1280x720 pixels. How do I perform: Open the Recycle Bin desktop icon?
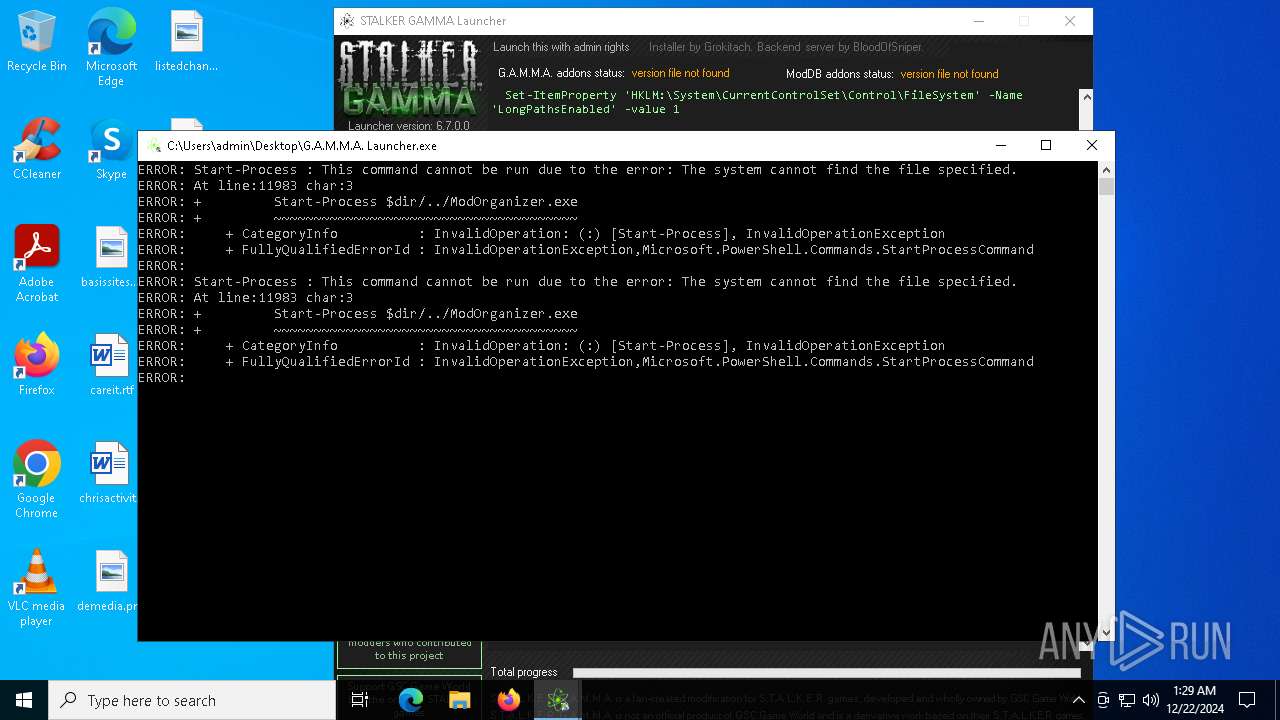[37, 42]
